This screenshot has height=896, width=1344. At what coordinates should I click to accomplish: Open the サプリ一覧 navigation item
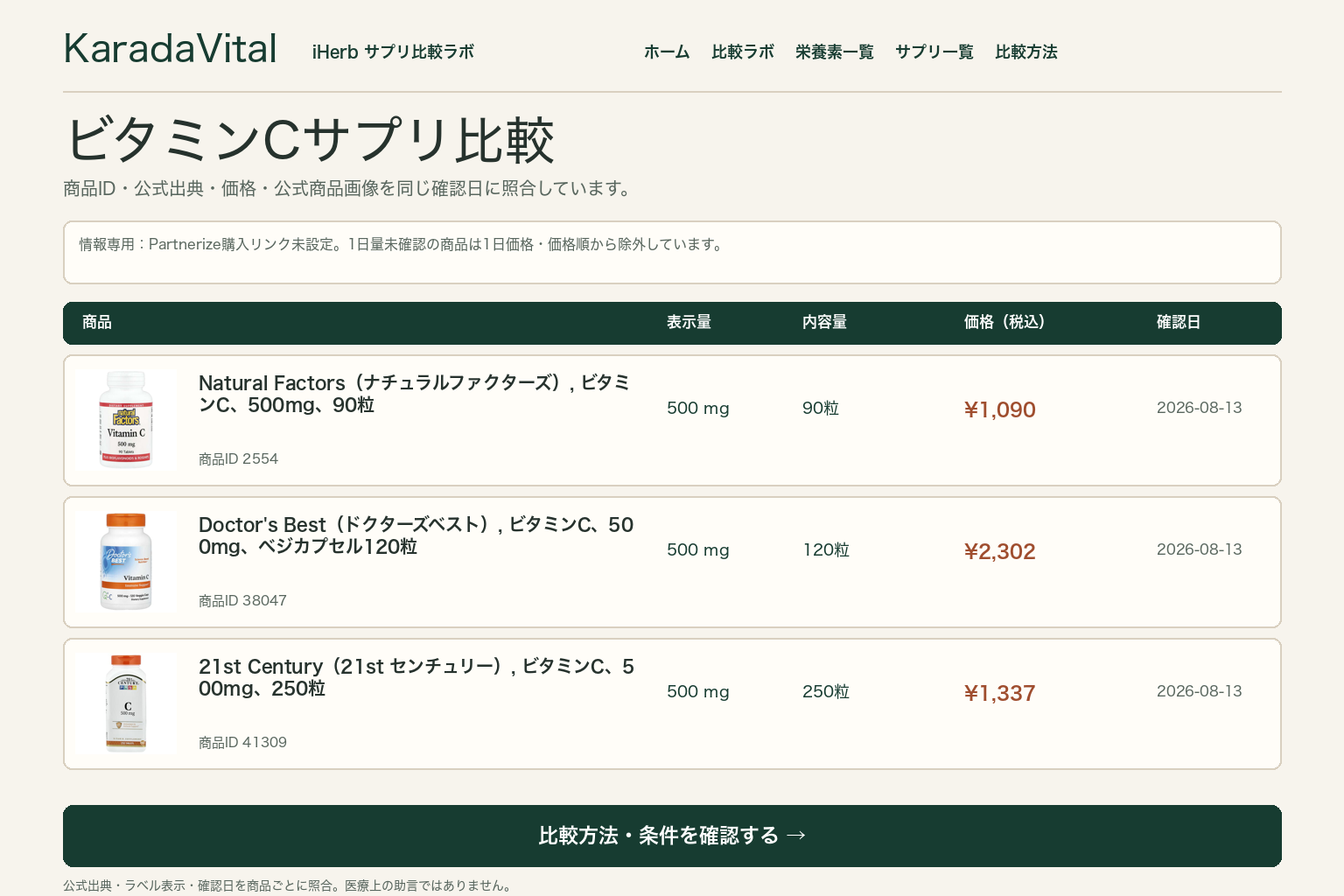tap(934, 52)
